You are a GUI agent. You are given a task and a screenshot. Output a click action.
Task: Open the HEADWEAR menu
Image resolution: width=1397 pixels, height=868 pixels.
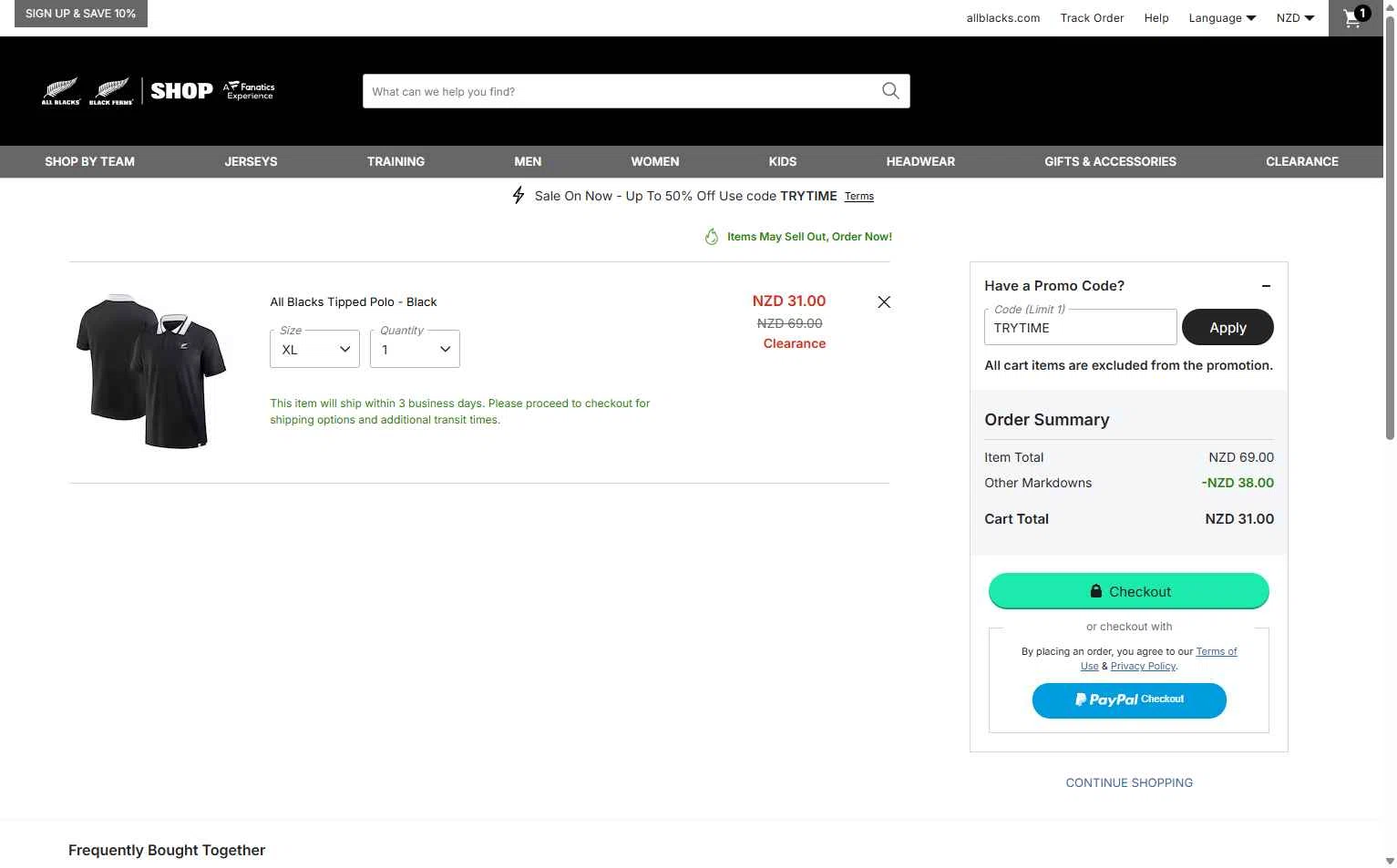coord(920,161)
